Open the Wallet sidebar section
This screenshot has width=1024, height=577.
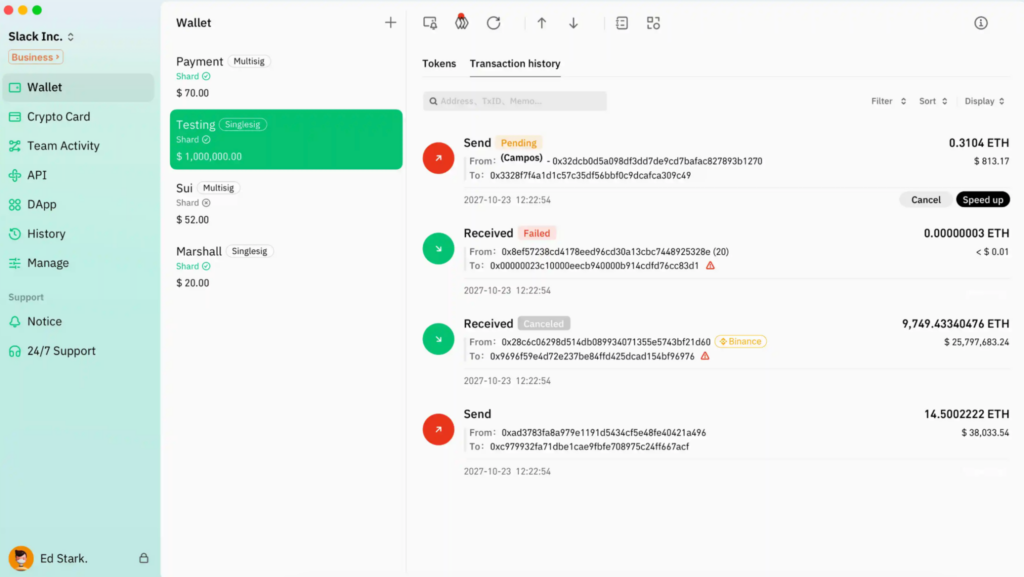78,87
